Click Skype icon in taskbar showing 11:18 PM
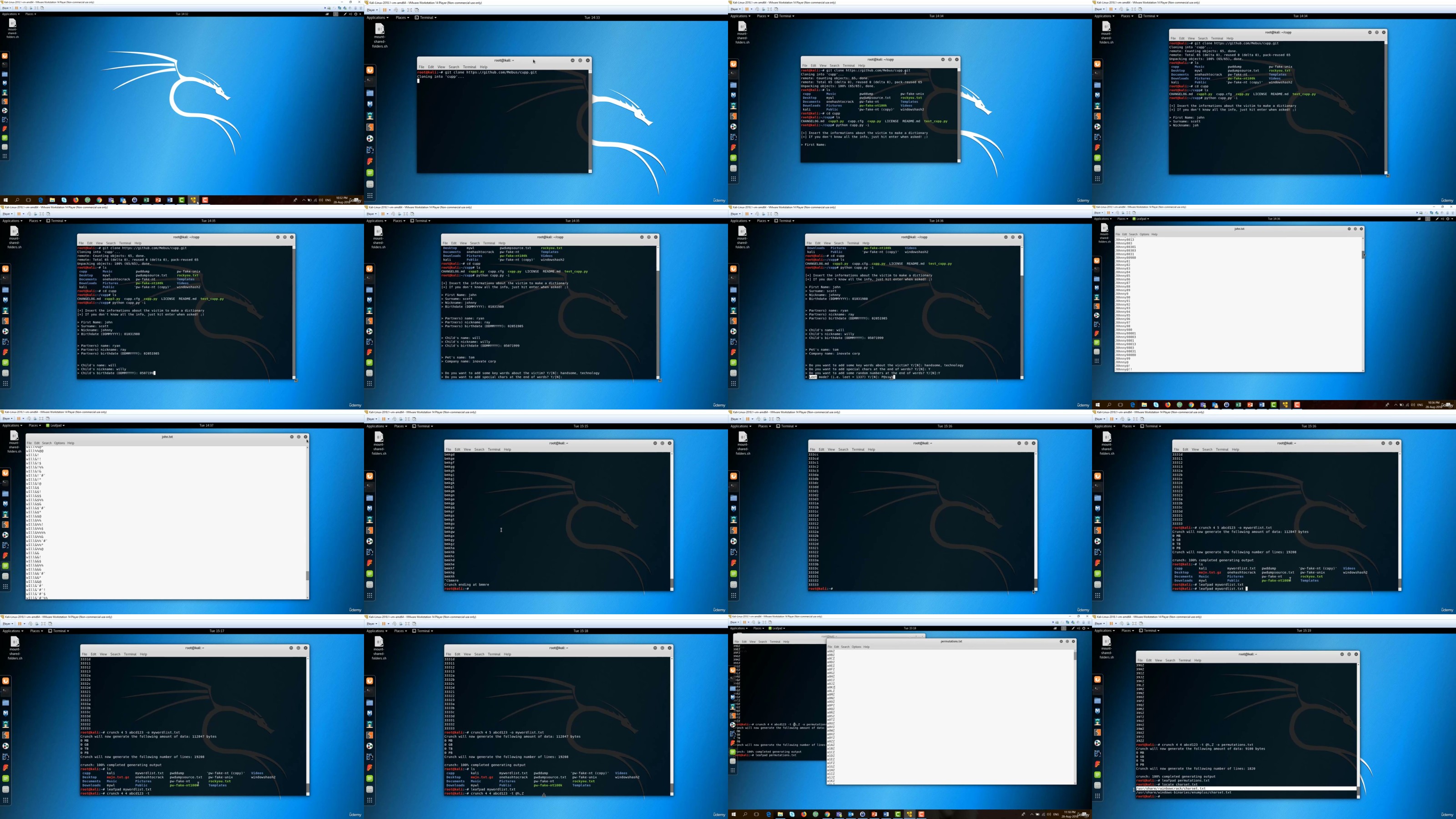1456x819 pixels. 793,814
